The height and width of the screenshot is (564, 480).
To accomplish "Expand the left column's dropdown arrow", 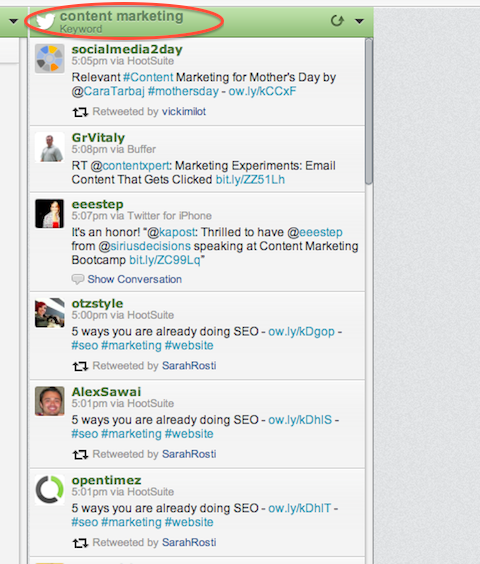I will [x=14, y=21].
